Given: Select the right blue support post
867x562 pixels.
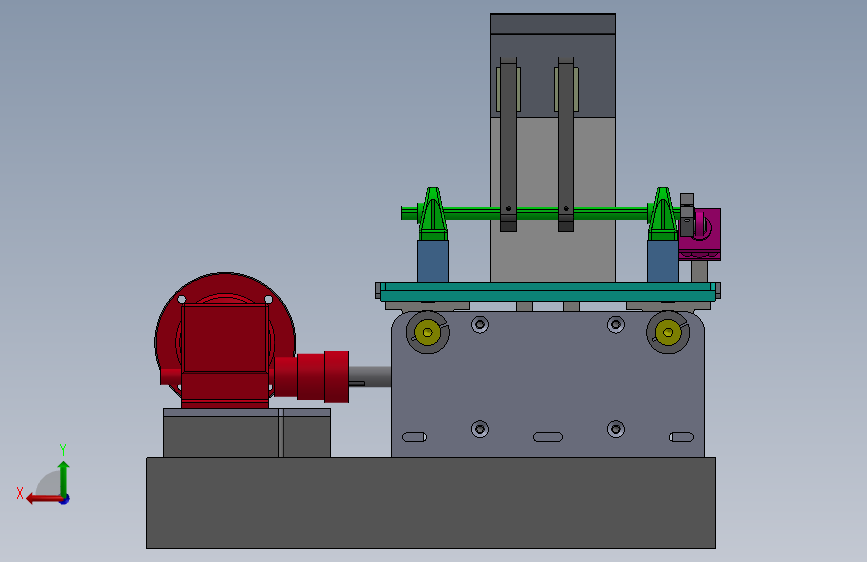Looking at the screenshot, I should pos(663,261).
